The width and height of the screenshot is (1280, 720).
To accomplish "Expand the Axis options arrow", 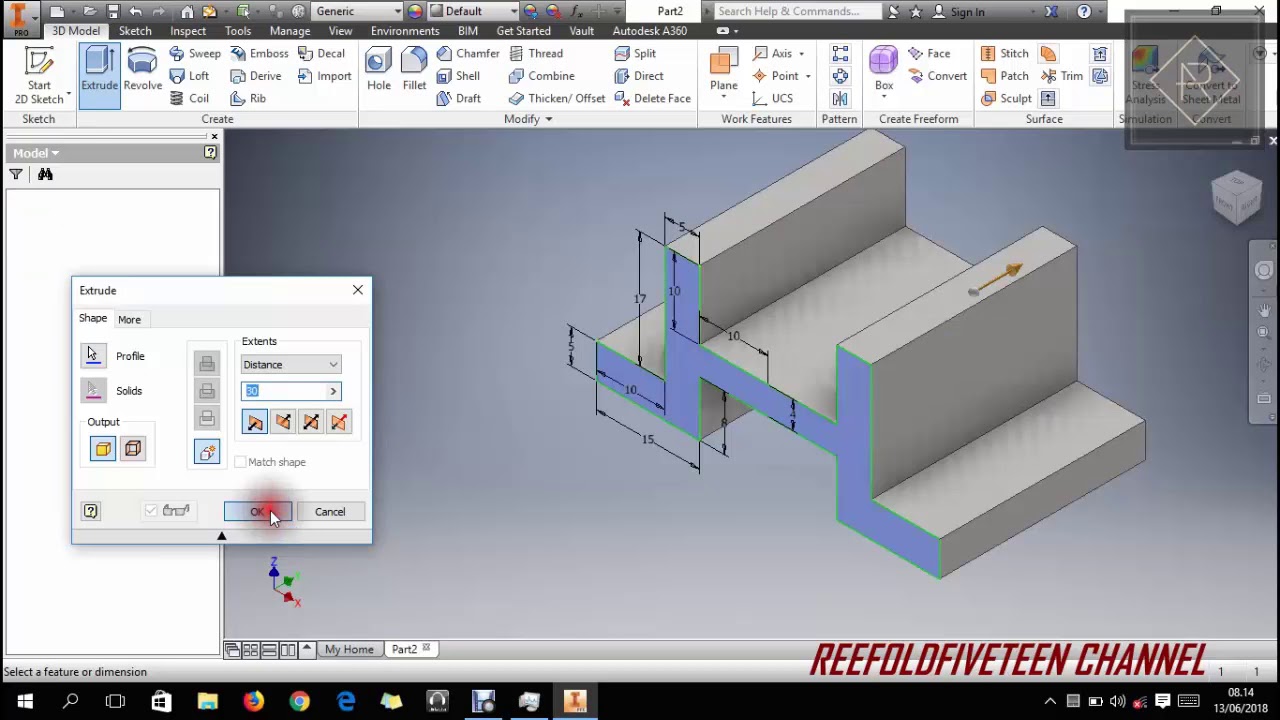I will (x=801, y=54).
